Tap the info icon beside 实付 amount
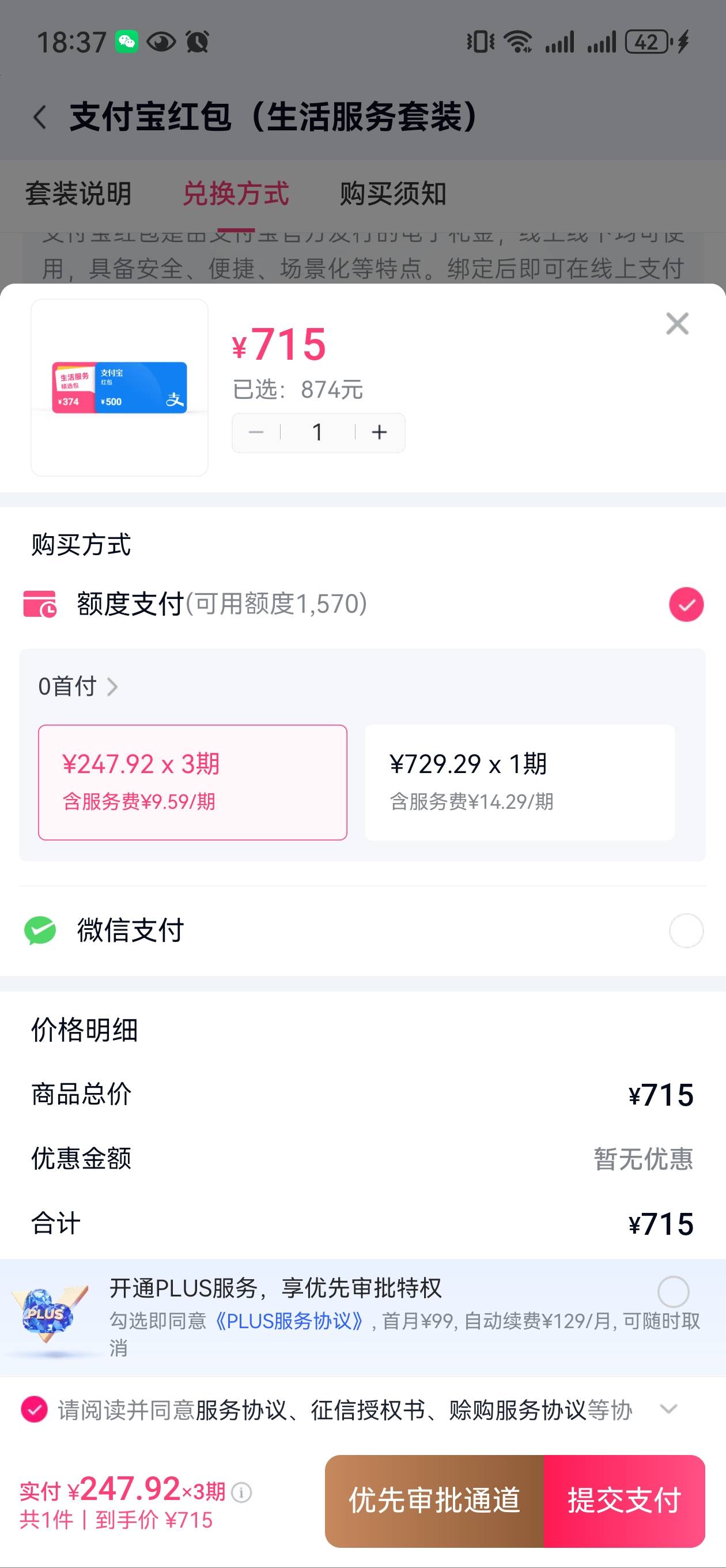 point(241,1492)
